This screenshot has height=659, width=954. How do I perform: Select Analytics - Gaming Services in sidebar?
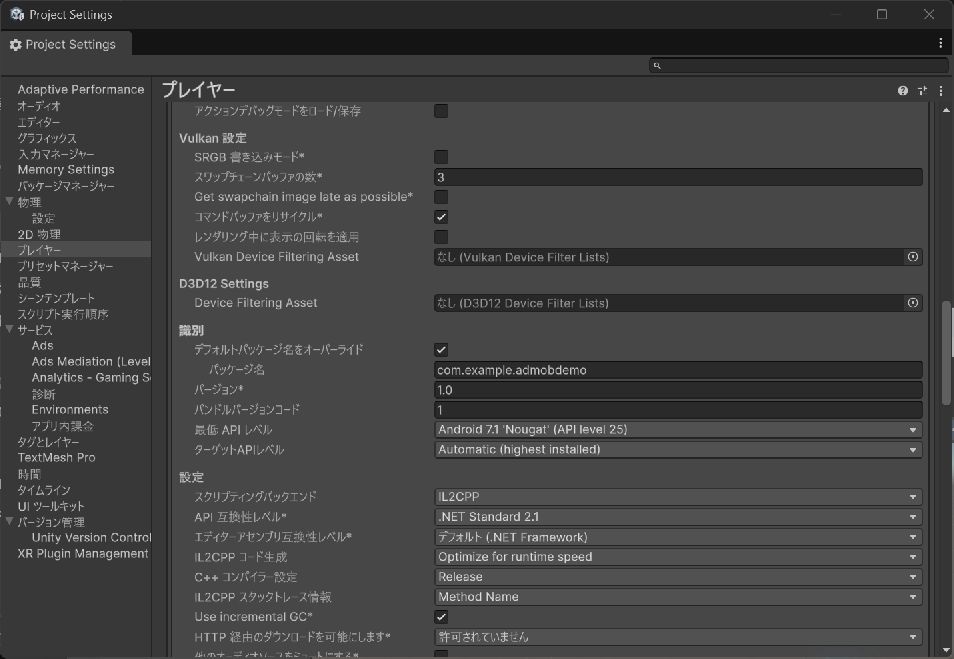tap(91, 378)
